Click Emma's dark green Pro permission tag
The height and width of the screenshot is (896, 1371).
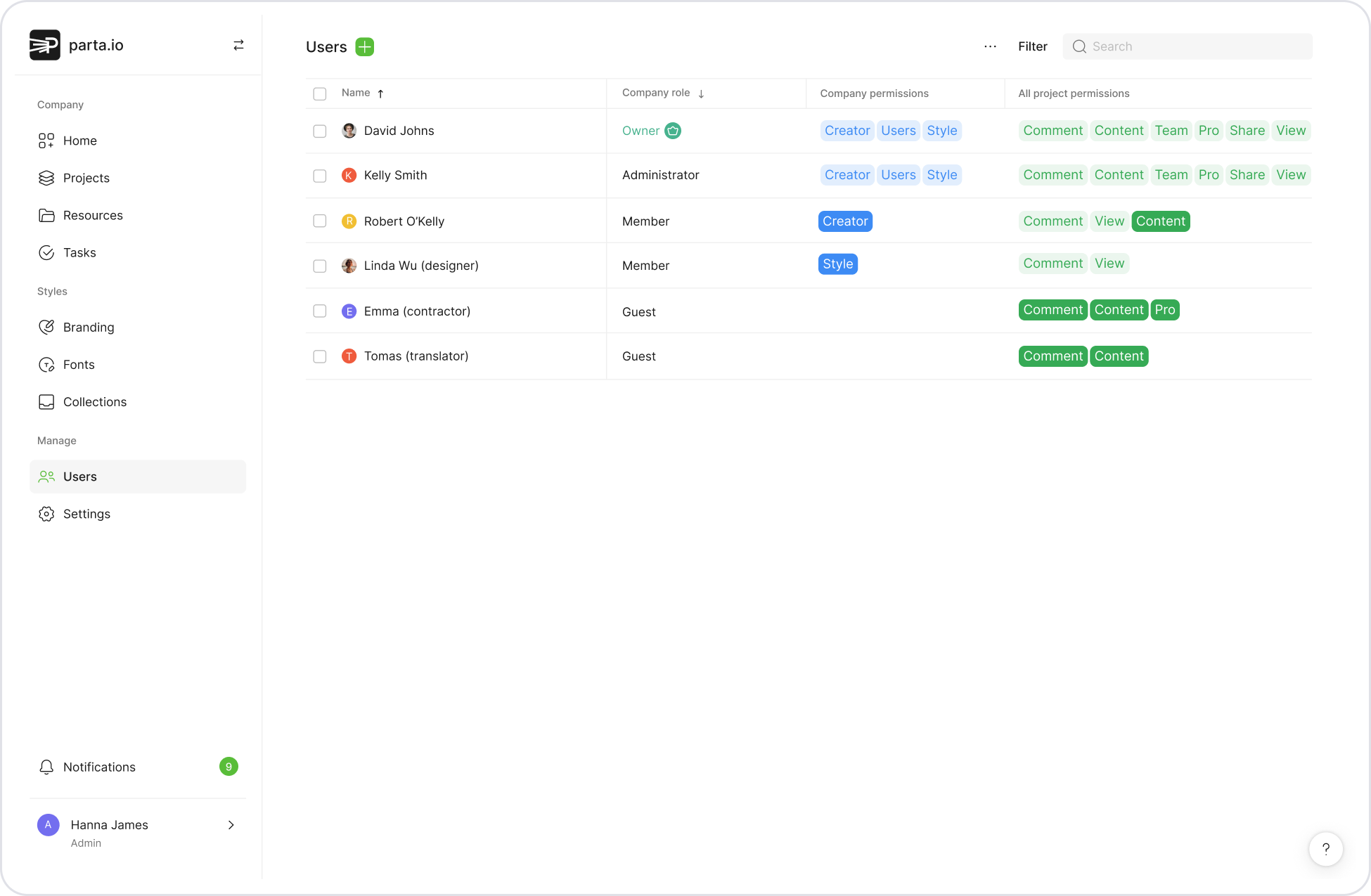[x=1164, y=310]
